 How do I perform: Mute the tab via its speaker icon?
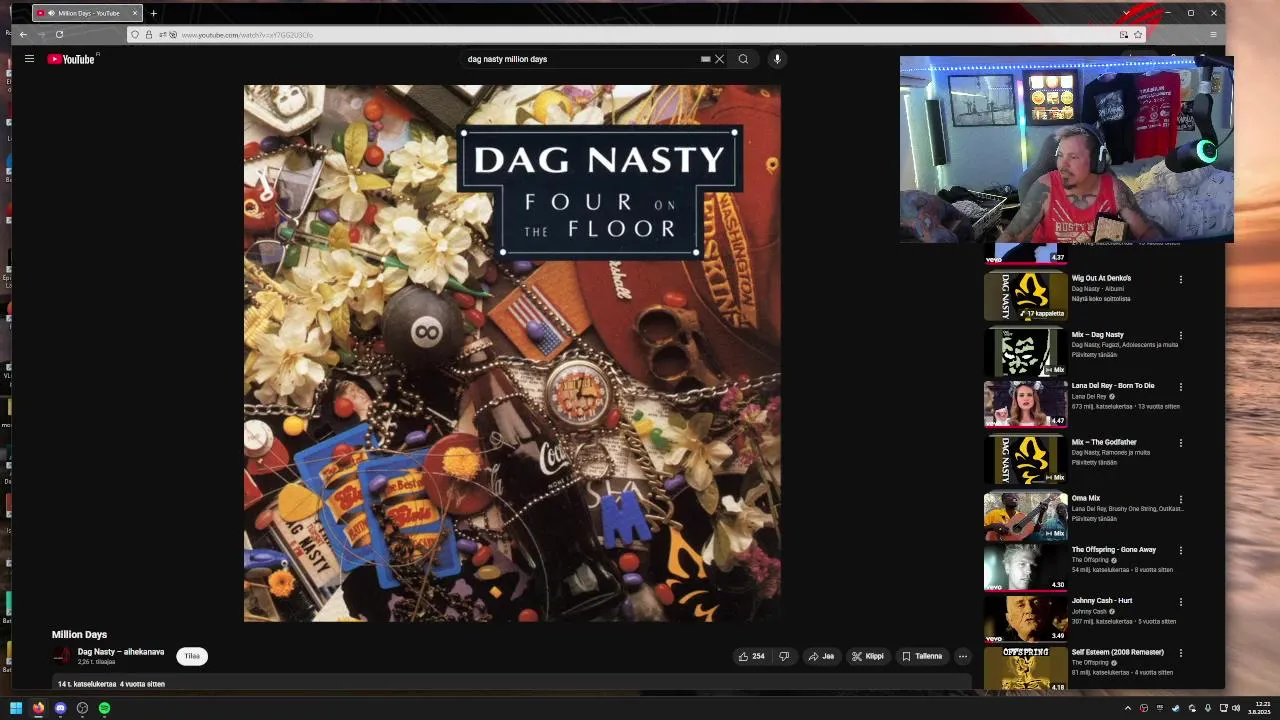click(x=51, y=13)
